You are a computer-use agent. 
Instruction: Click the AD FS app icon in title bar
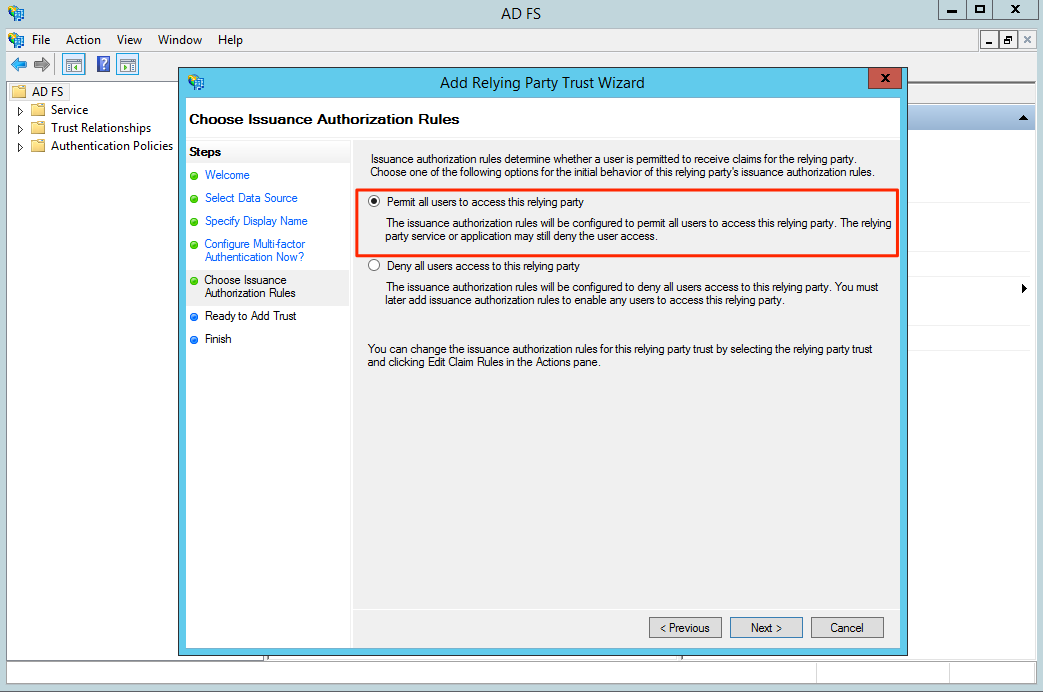click(x=16, y=13)
